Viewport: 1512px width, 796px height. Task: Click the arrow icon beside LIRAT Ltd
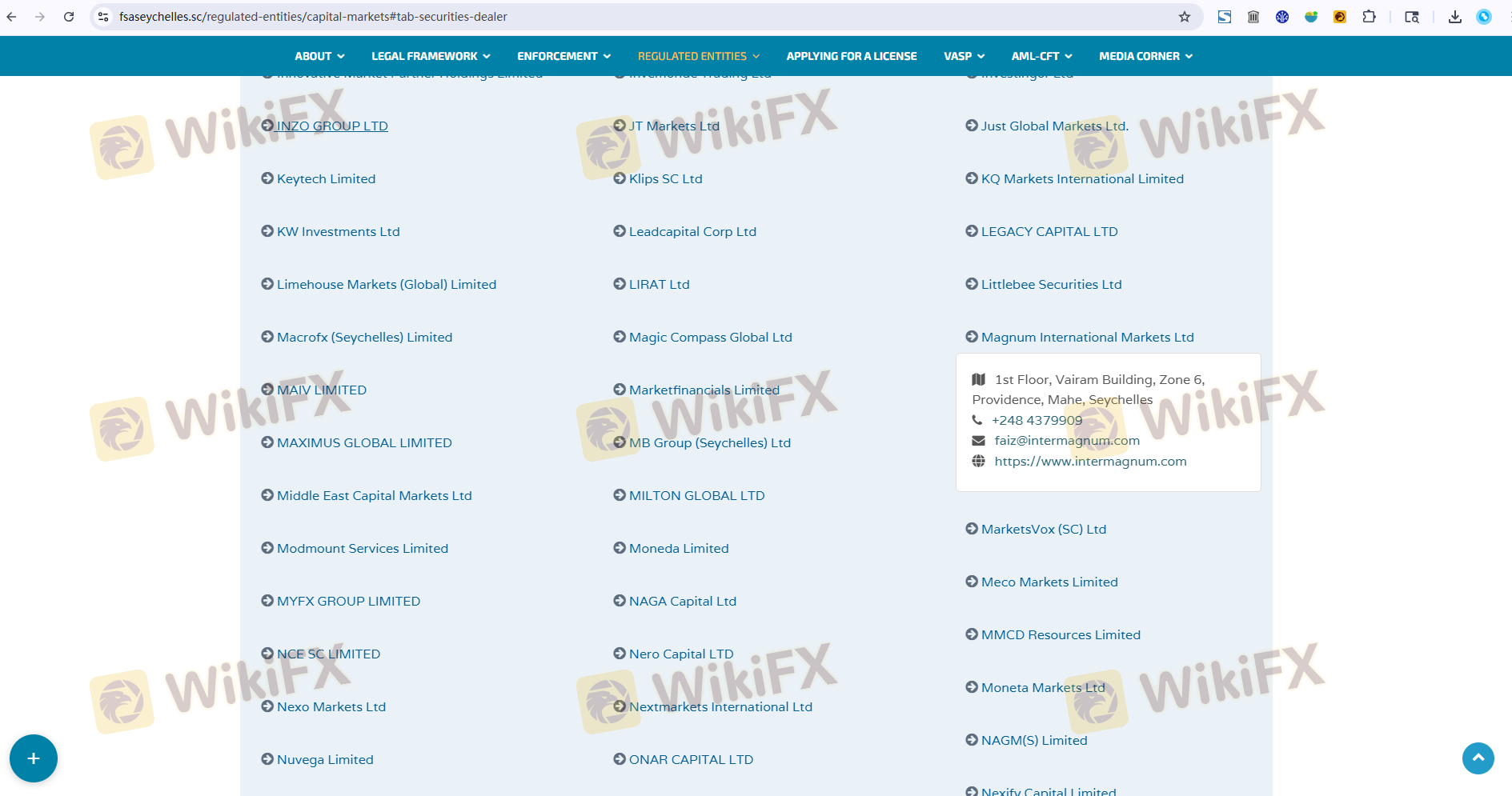[620, 284]
